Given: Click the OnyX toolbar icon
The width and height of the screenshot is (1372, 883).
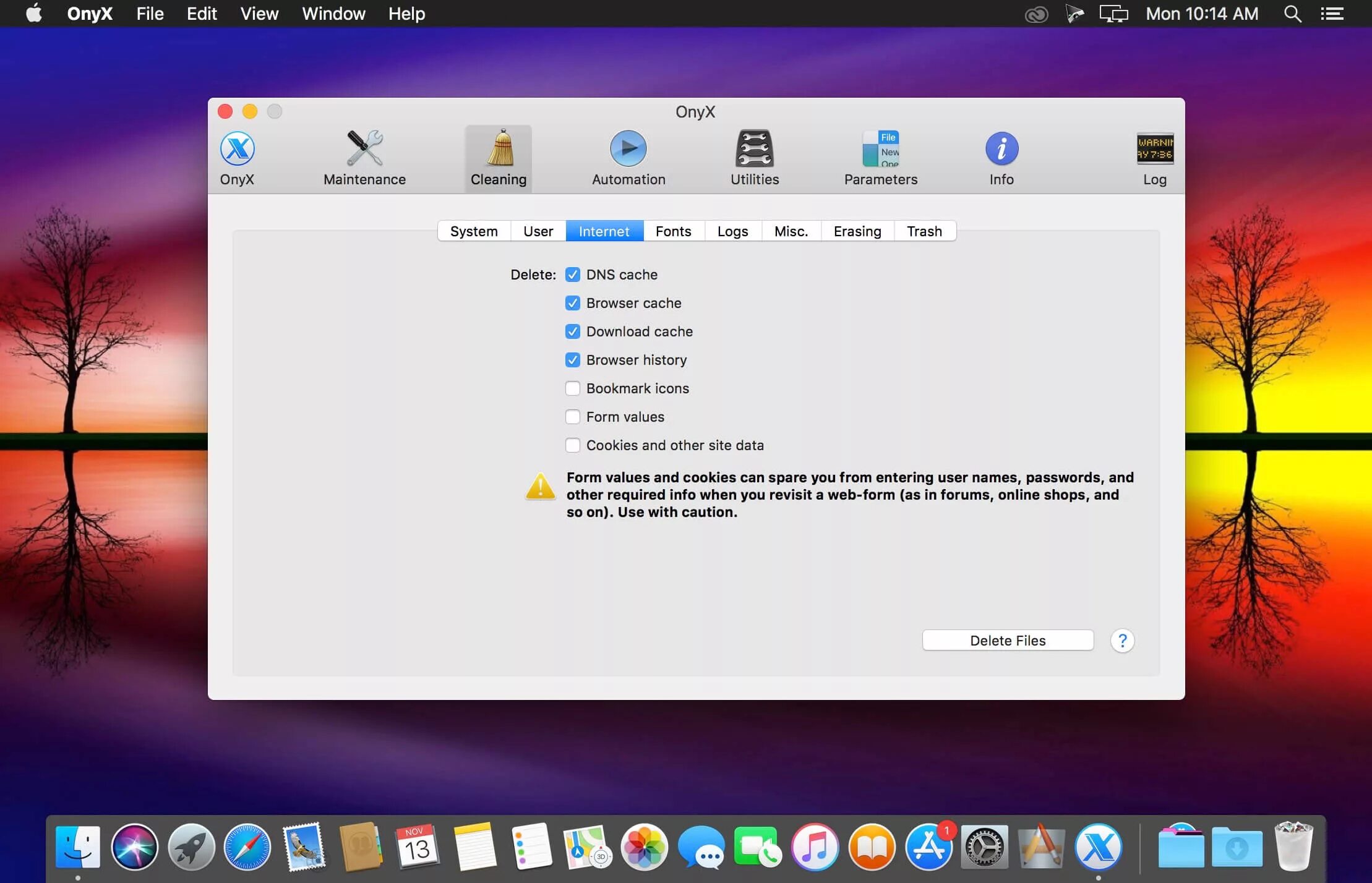Looking at the screenshot, I should point(238,148).
